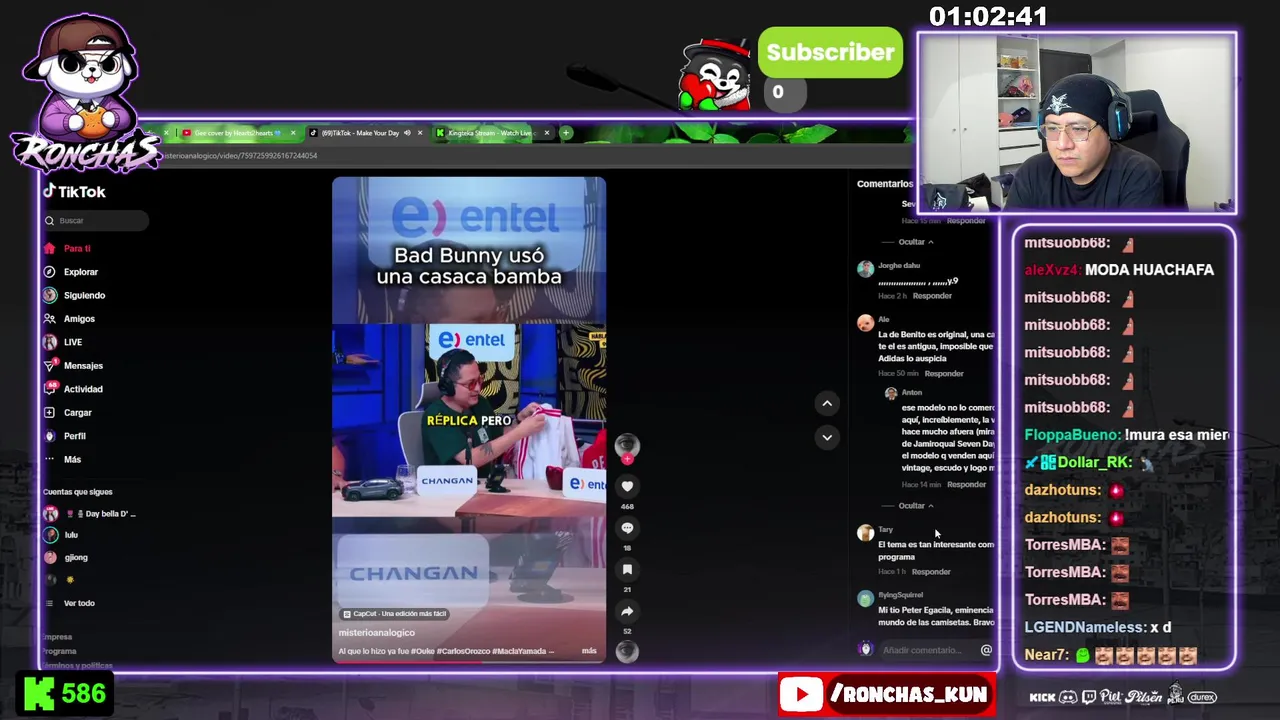The height and width of the screenshot is (720, 1280).
Task: Click Anton's avatar in replies
Action: click(x=891, y=394)
